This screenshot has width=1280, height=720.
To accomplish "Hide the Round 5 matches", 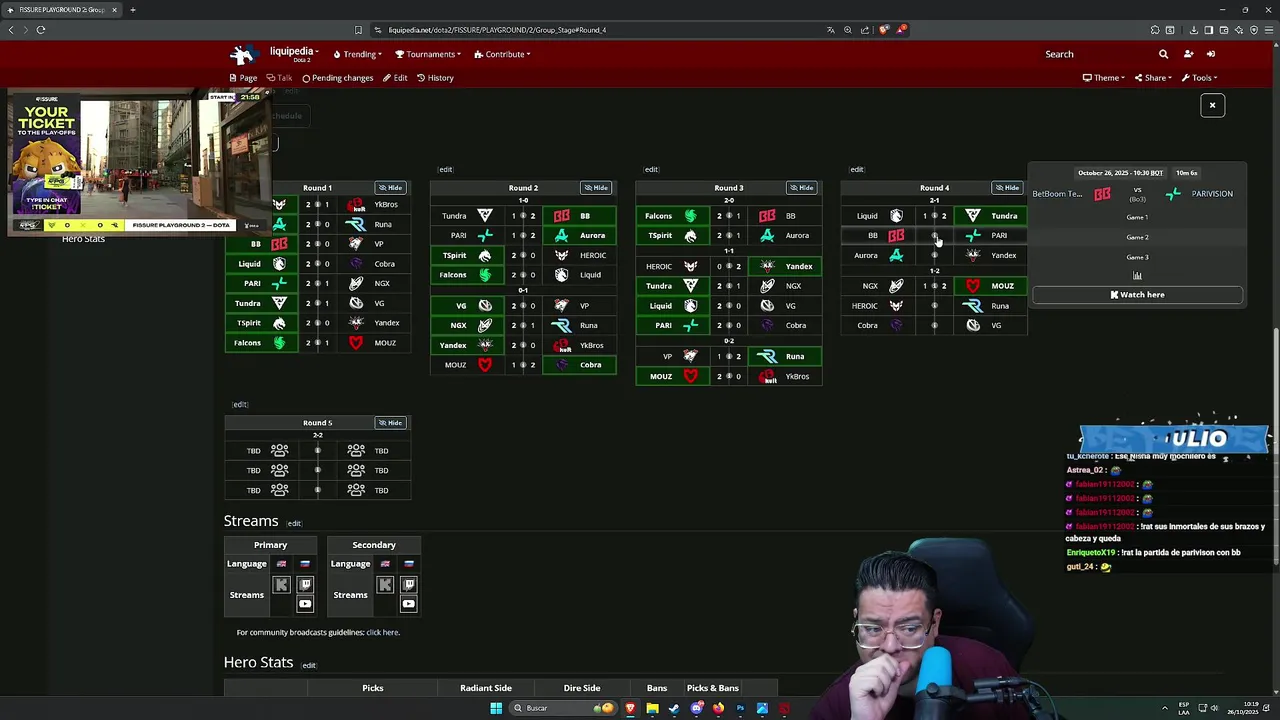I will click(390, 423).
